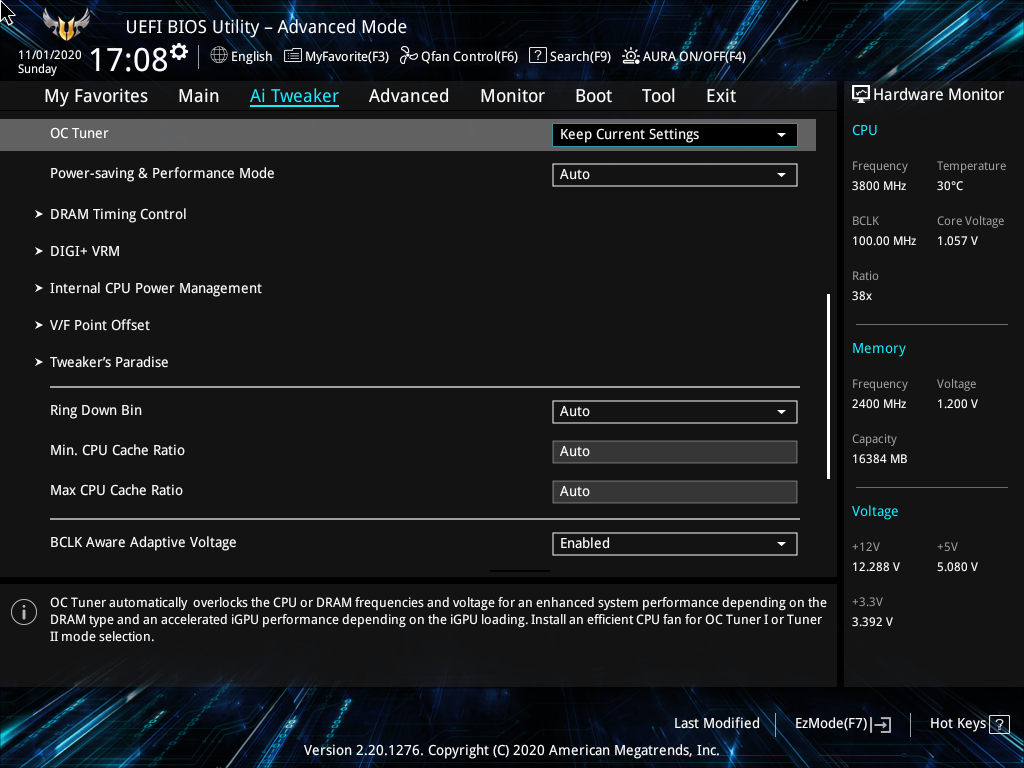1024x768 pixels.
Task: Click the CPU Temperature 30°C value
Action: 950,186
